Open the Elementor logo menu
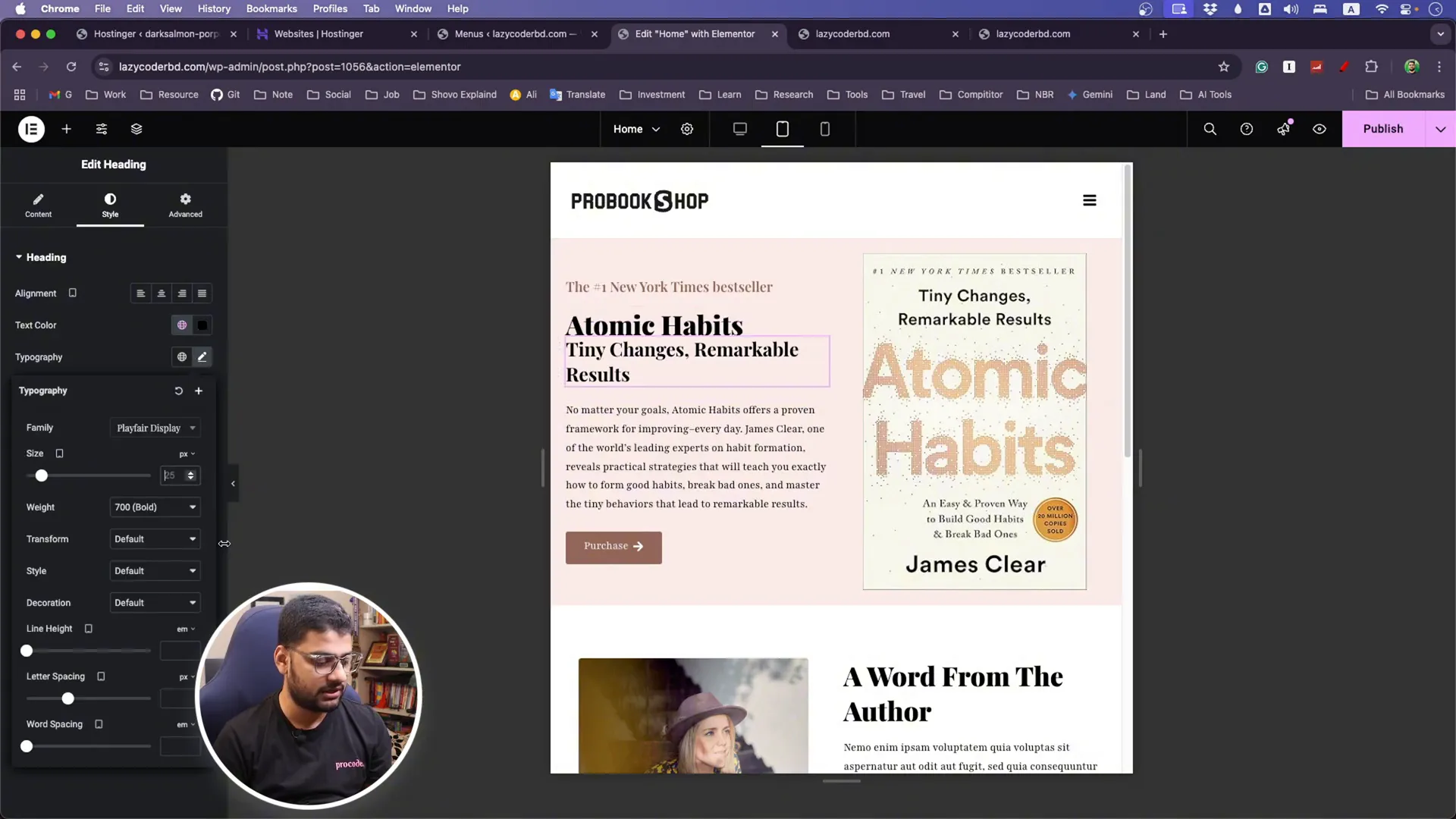This screenshot has height=819, width=1456. pyautogui.click(x=31, y=129)
